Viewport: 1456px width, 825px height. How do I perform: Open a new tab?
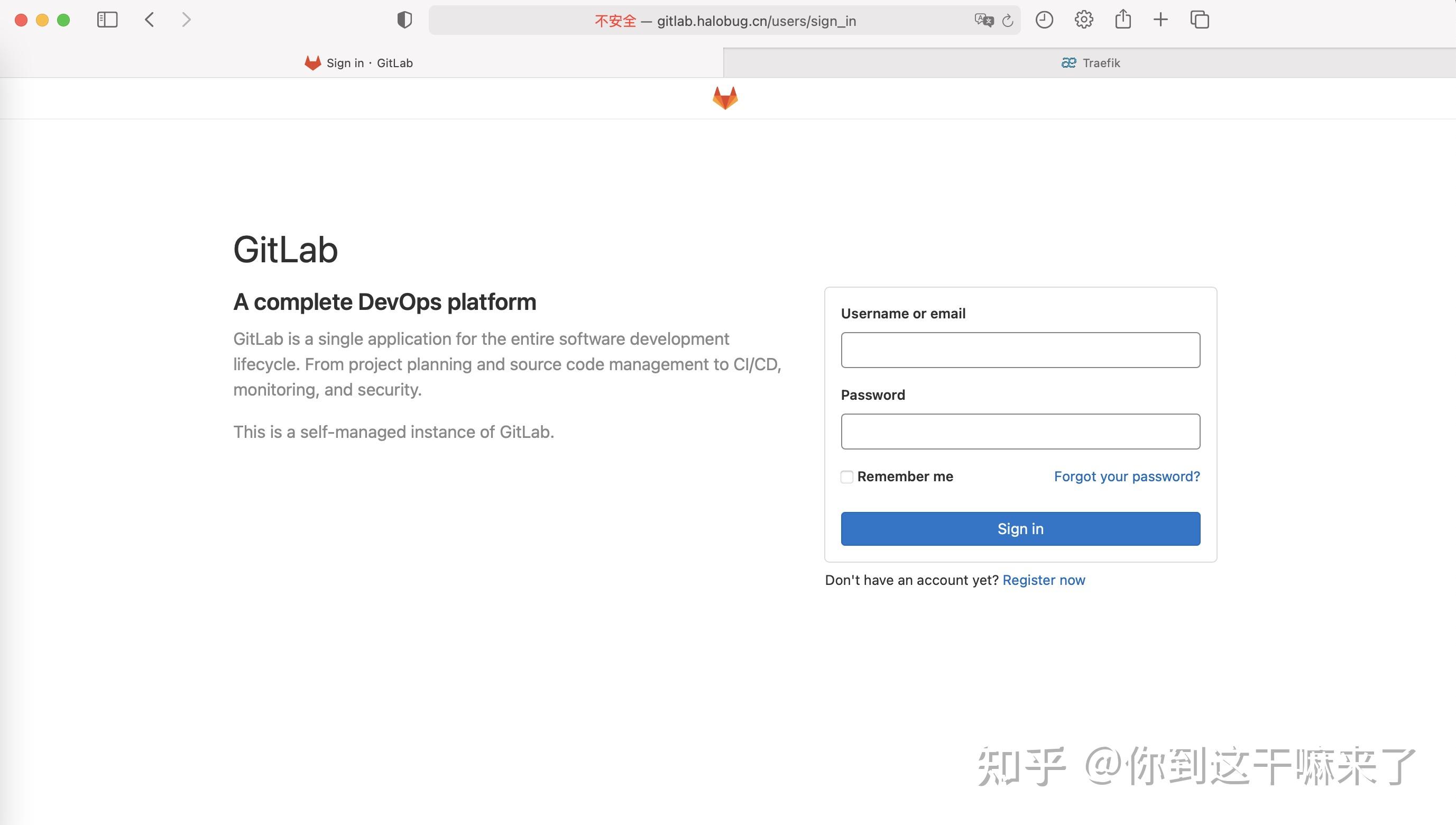point(1160,19)
